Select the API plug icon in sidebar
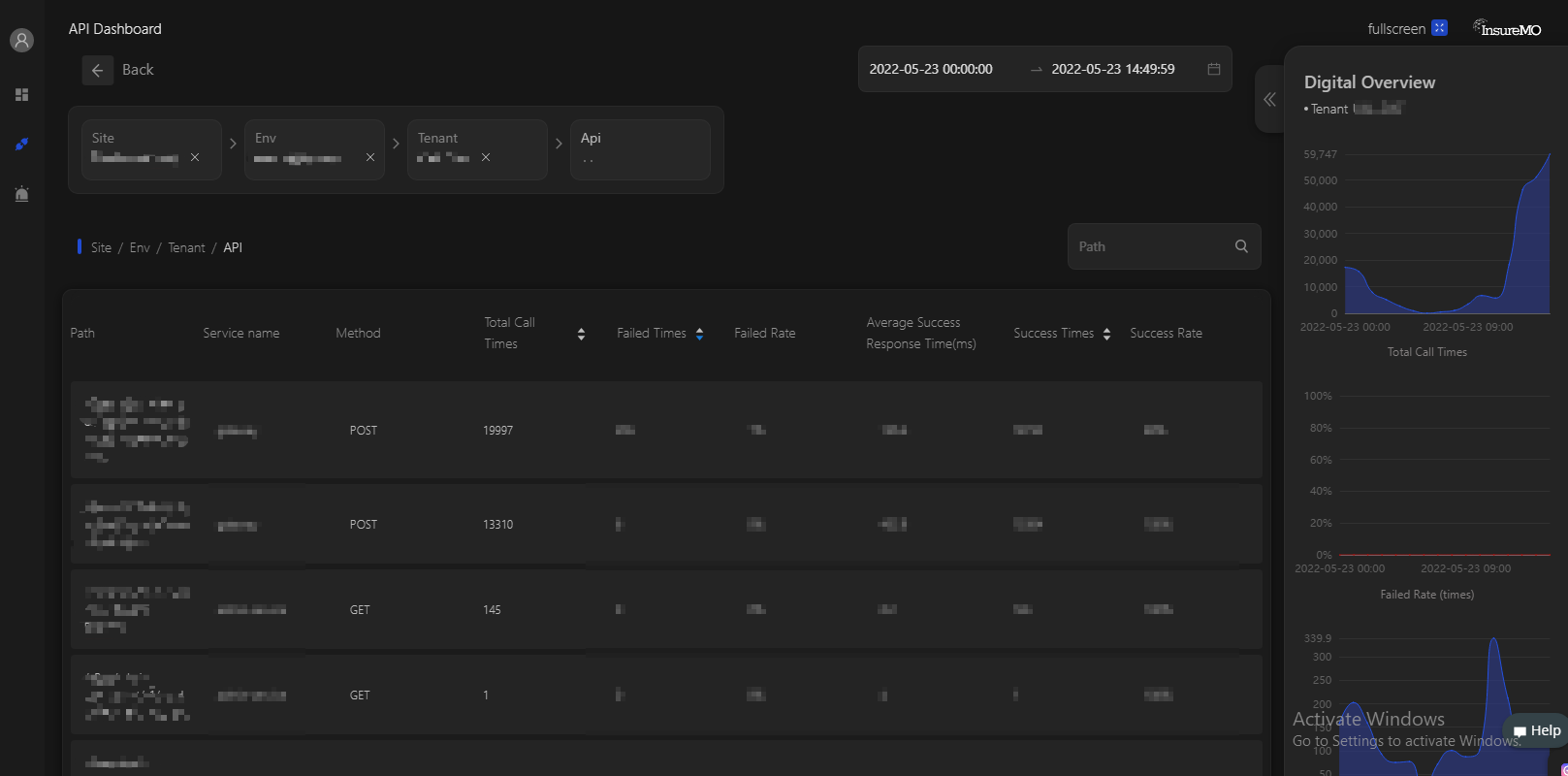The height and width of the screenshot is (776, 1568). [21, 145]
